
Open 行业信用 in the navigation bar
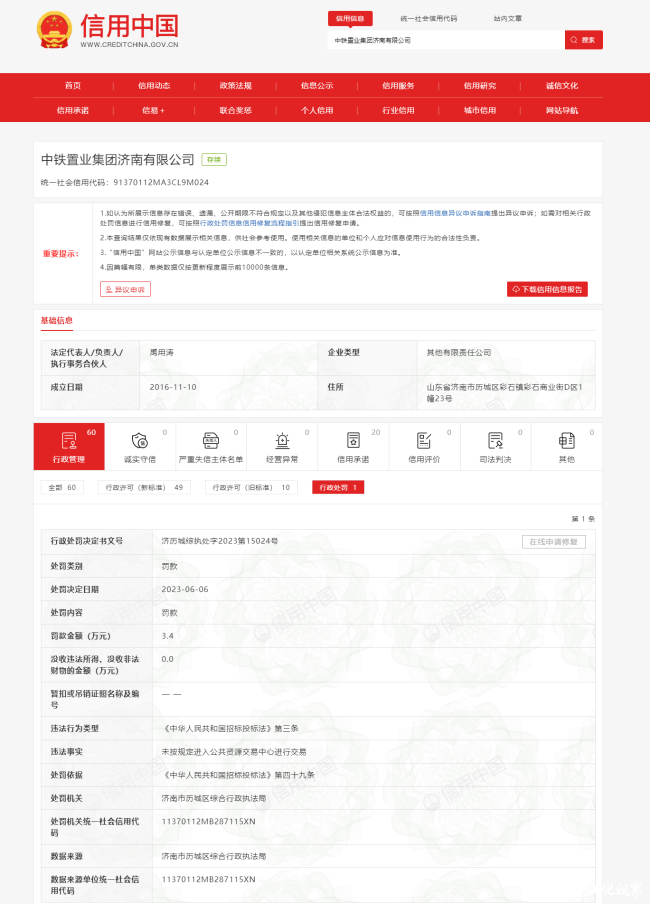click(x=398, y=110)
